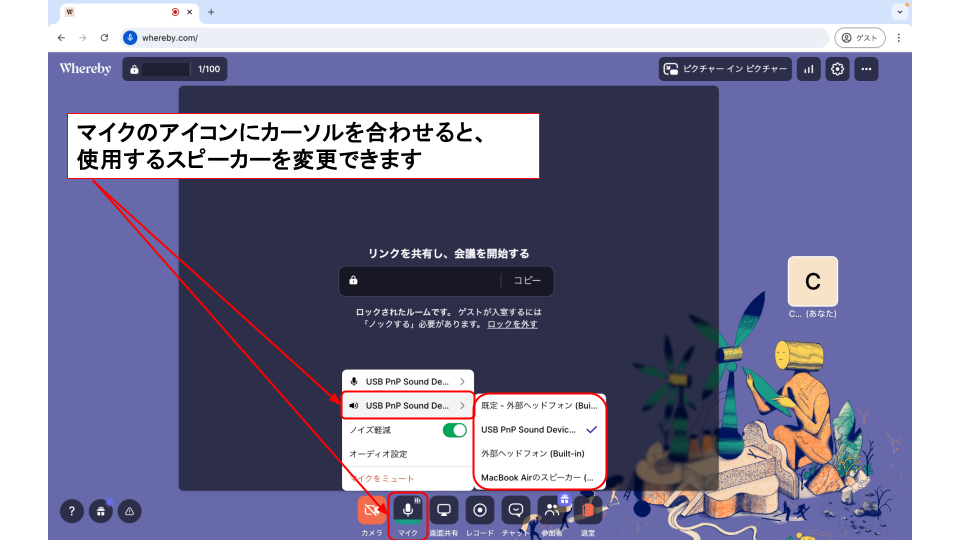960x540 pixels.
Task: Open the chat (チャット) panel
Action: click(x=516, y=510)
